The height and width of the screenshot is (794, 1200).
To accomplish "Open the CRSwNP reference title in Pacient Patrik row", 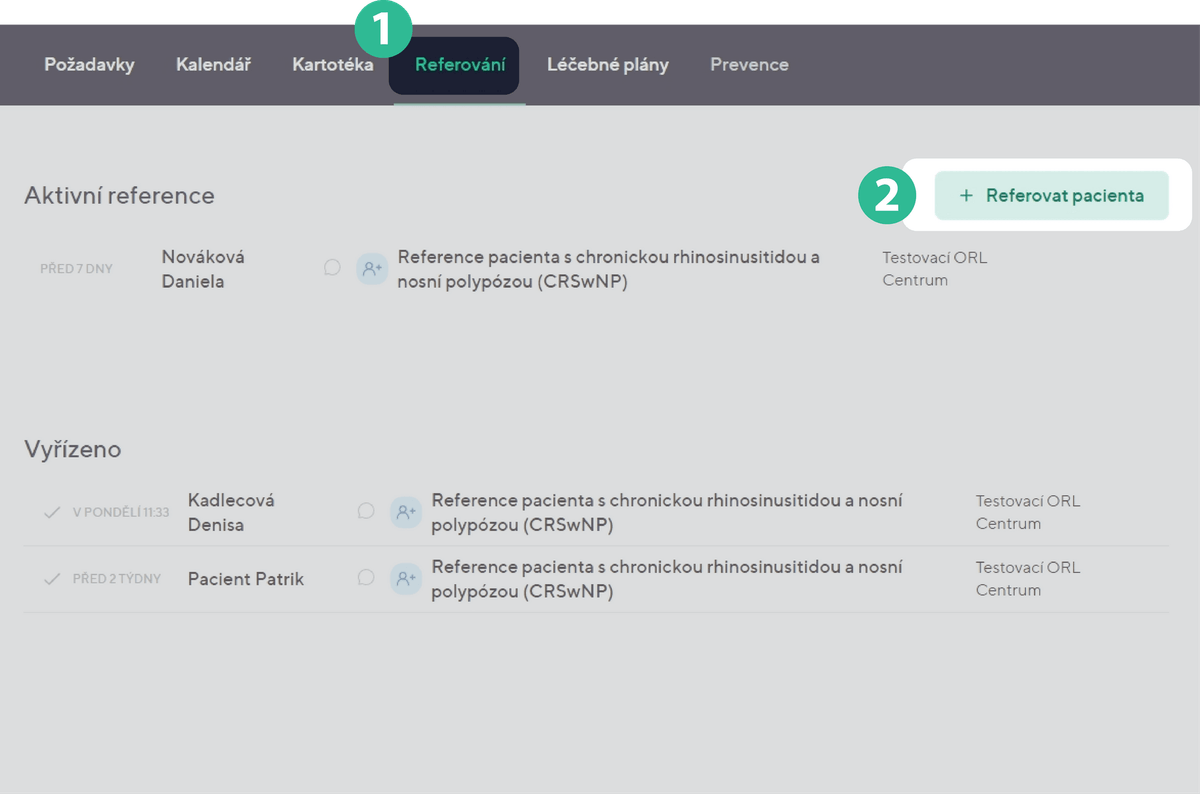I will [666, 579].
